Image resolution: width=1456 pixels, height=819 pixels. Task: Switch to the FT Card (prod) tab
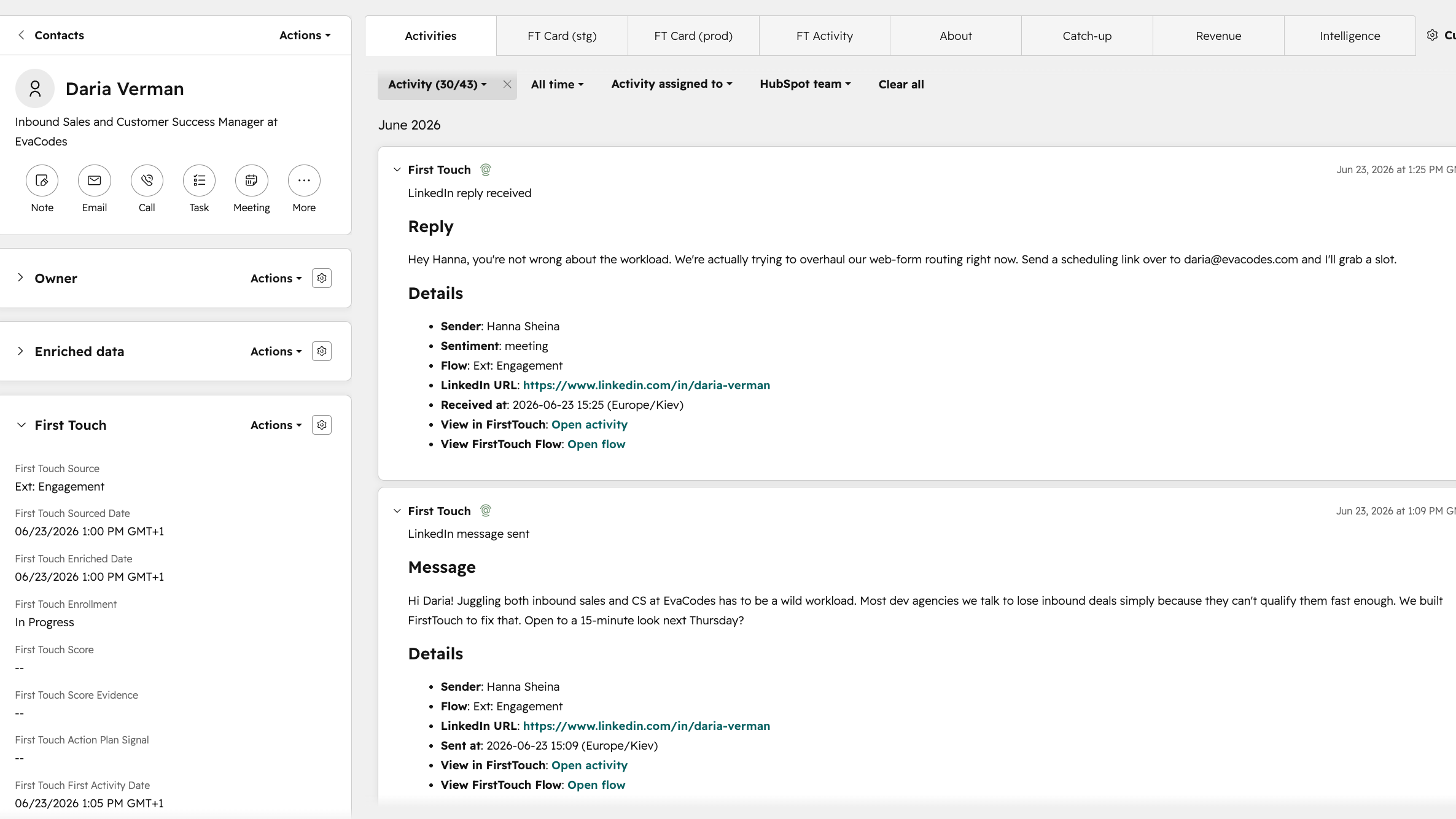pos(693,36)
